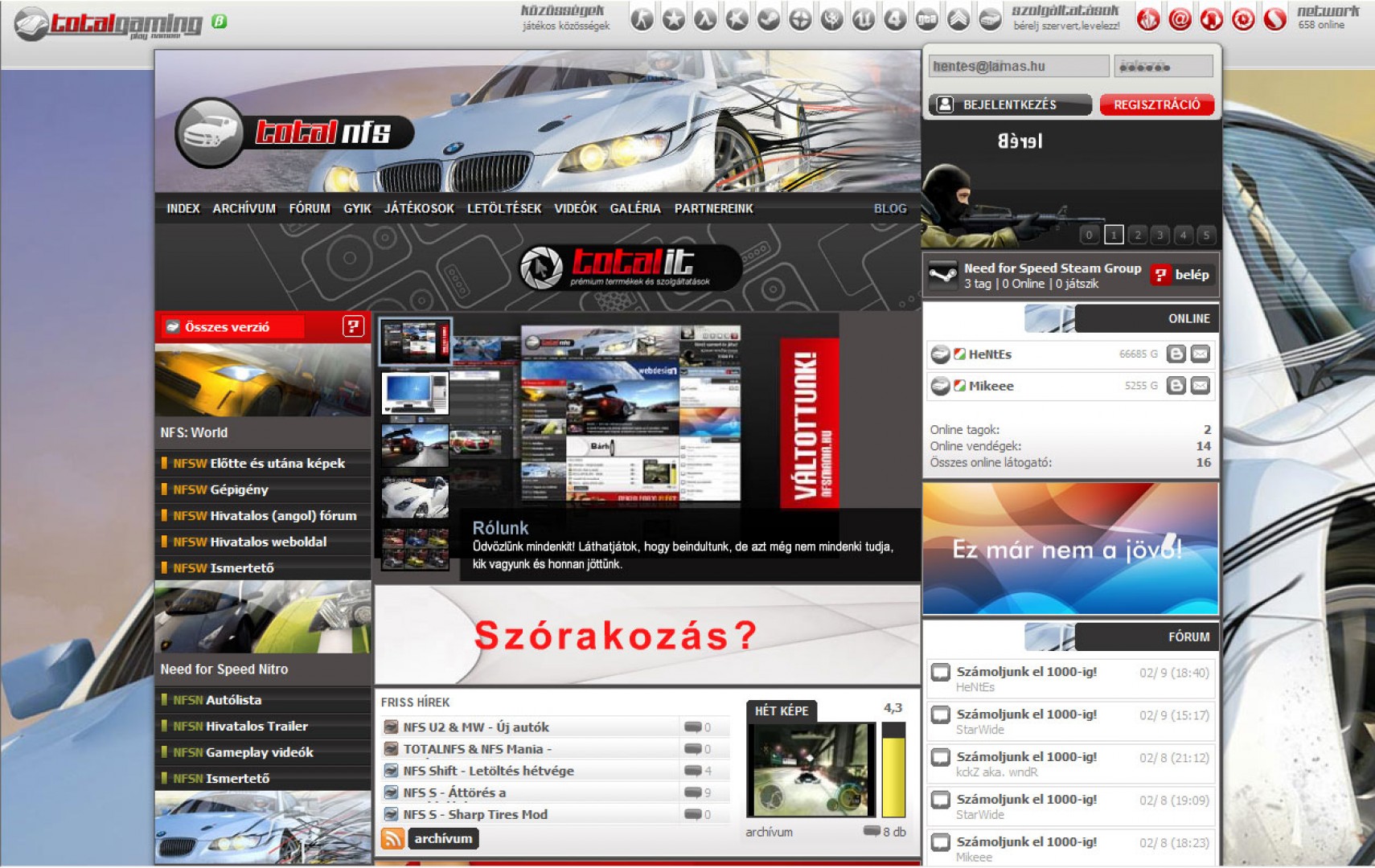Viewport: 1375px width, 868px height.
Task: Open the Ez már nem a jövő! ad banner
Action: (1070, 548)
